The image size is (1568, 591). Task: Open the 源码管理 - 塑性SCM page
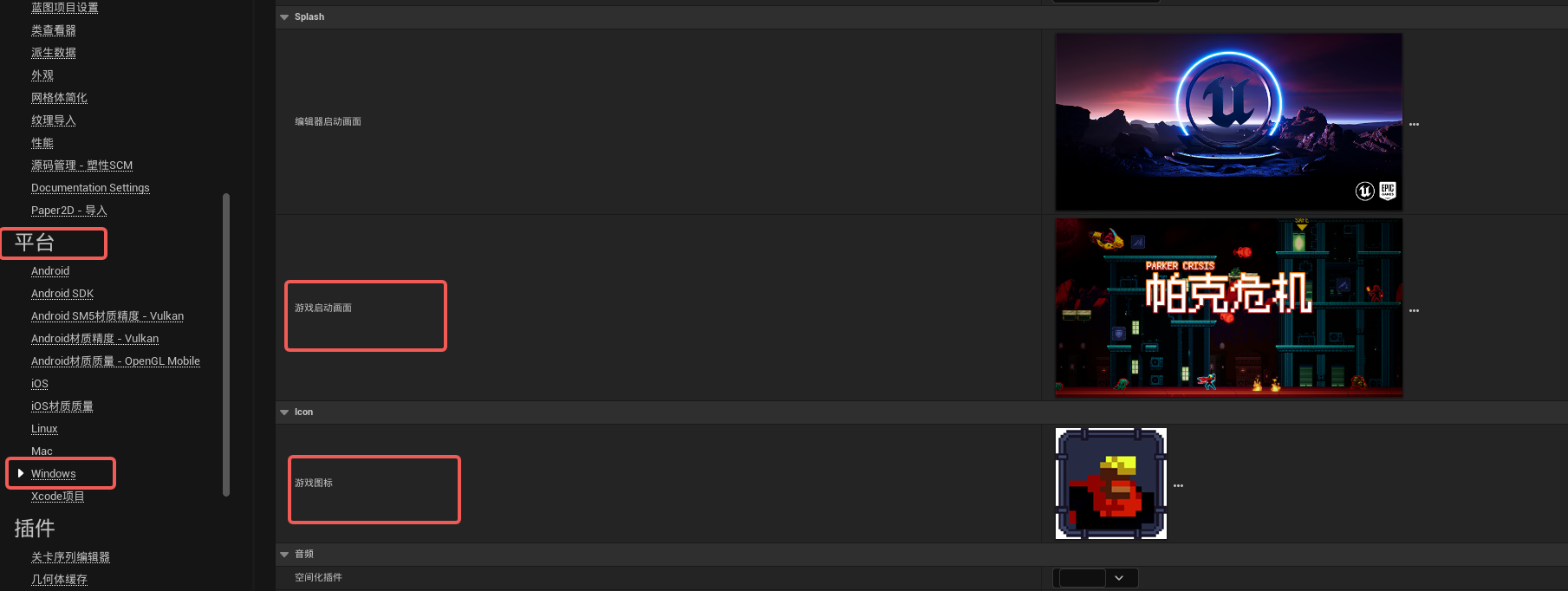click(81, 166)
